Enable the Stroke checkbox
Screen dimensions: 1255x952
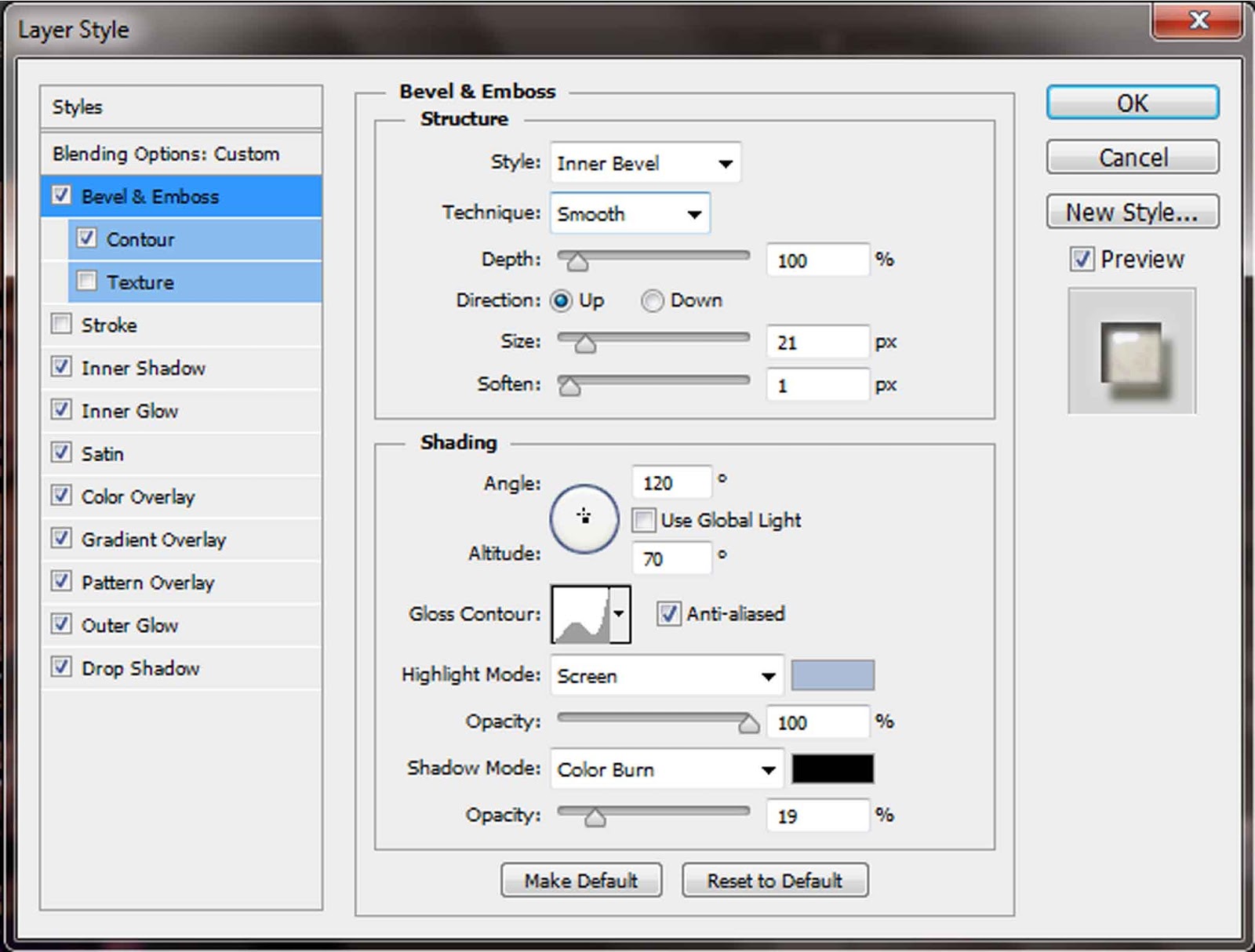tap(61, 324)
